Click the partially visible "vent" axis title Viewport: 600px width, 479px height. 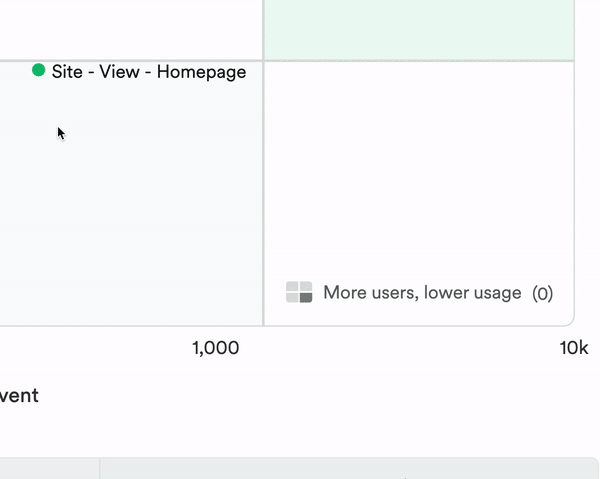pyautogui.click(x=19, y=395)
